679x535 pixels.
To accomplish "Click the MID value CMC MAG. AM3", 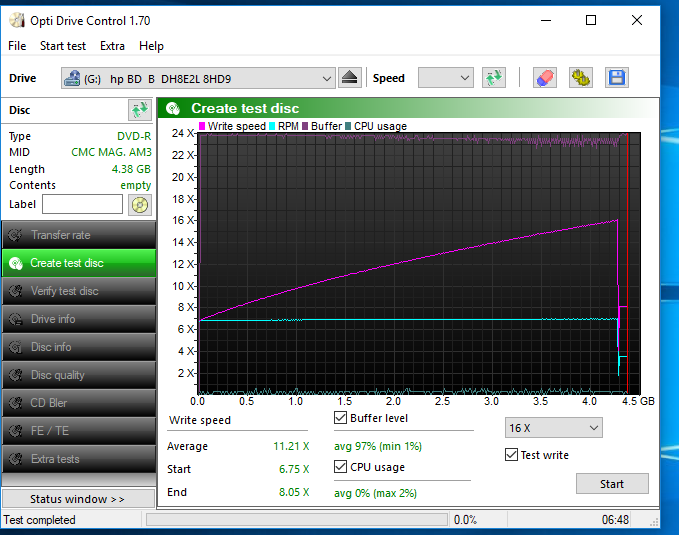I will tap(111, 152).
